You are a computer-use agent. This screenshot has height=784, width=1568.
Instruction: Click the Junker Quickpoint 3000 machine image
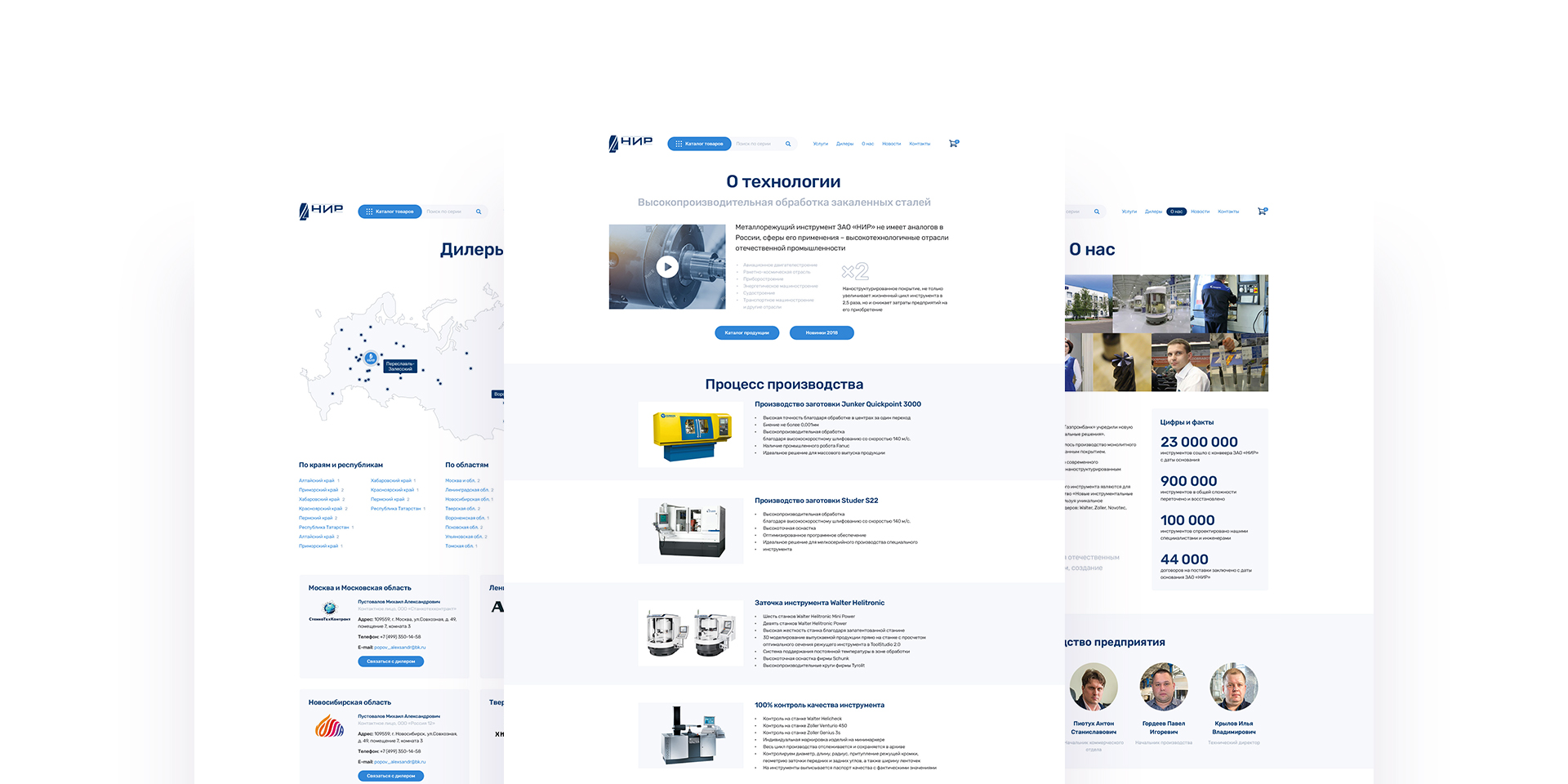(691, 434)
